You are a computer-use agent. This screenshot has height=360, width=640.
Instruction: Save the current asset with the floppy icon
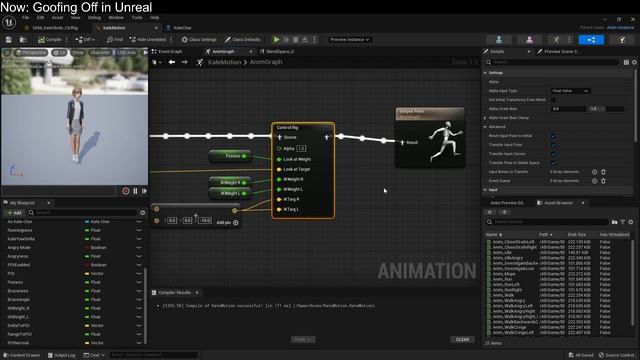click(9, 40)
